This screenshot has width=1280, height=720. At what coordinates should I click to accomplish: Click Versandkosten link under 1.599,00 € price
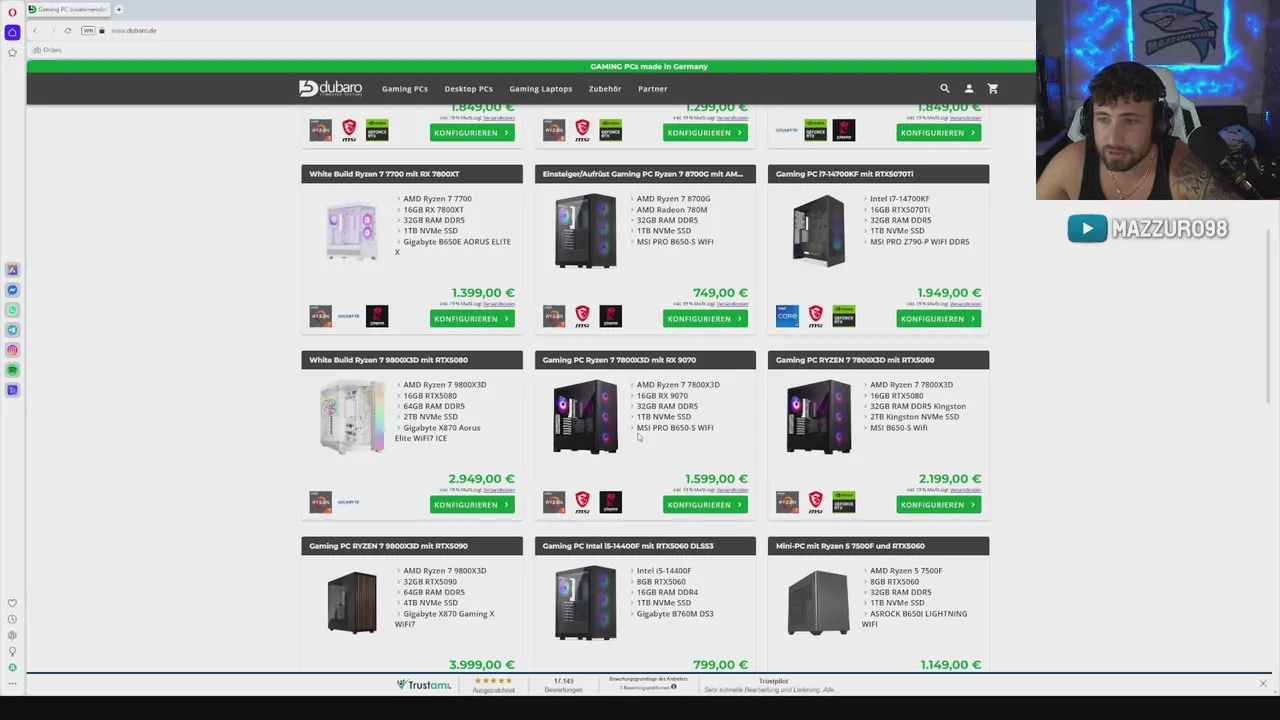coord(732,490)
